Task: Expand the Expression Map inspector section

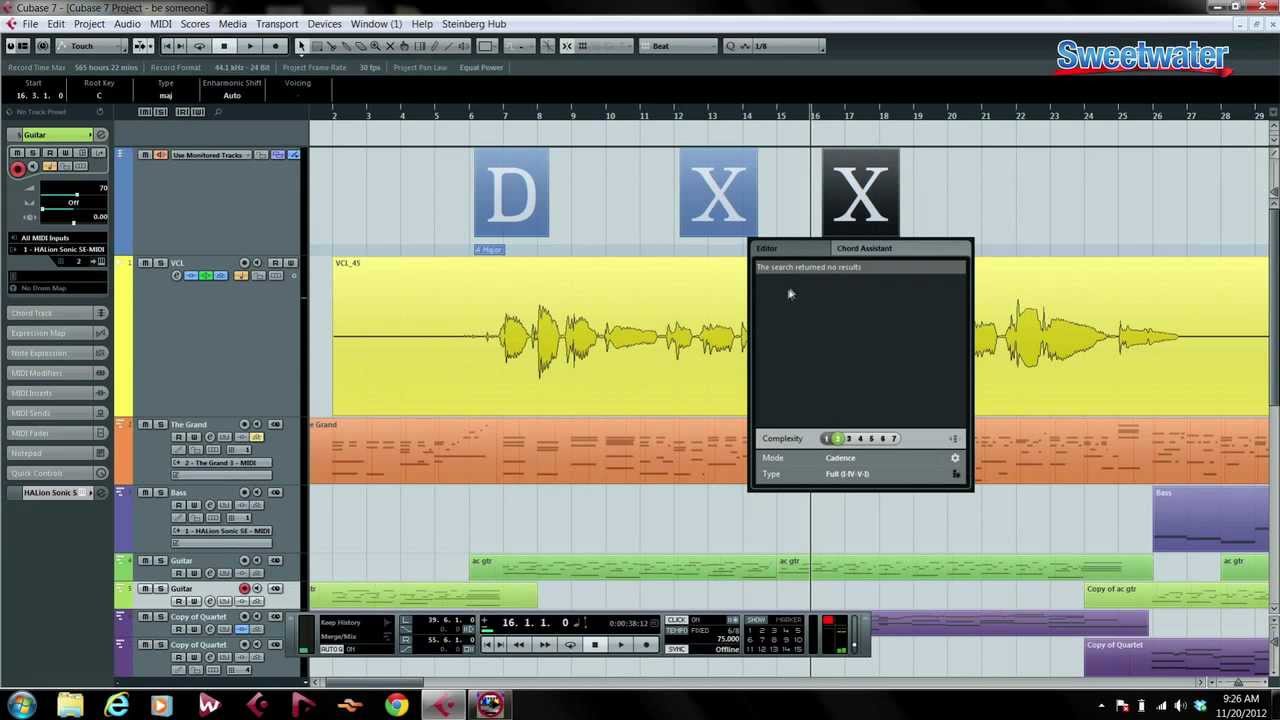Action: click(x=57, y=333)
